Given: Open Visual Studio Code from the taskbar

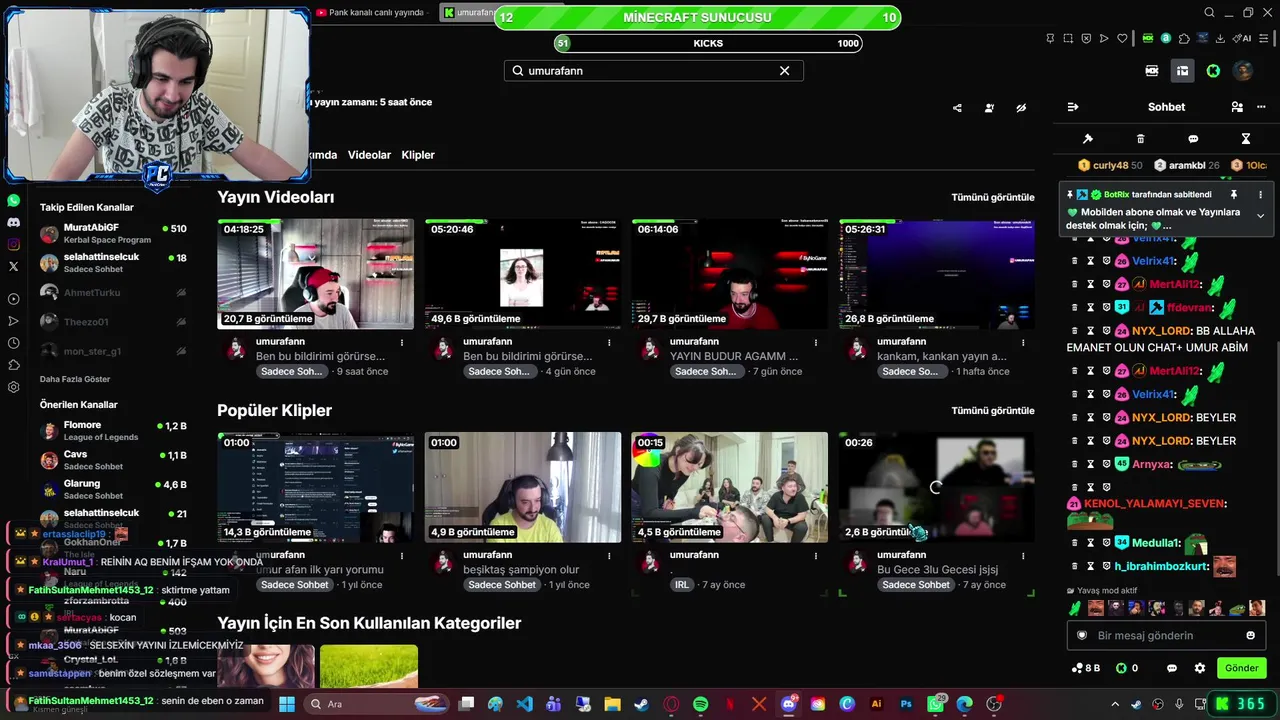Looking at the screenshot, I should pyautogui.click(x=524, y=704).
